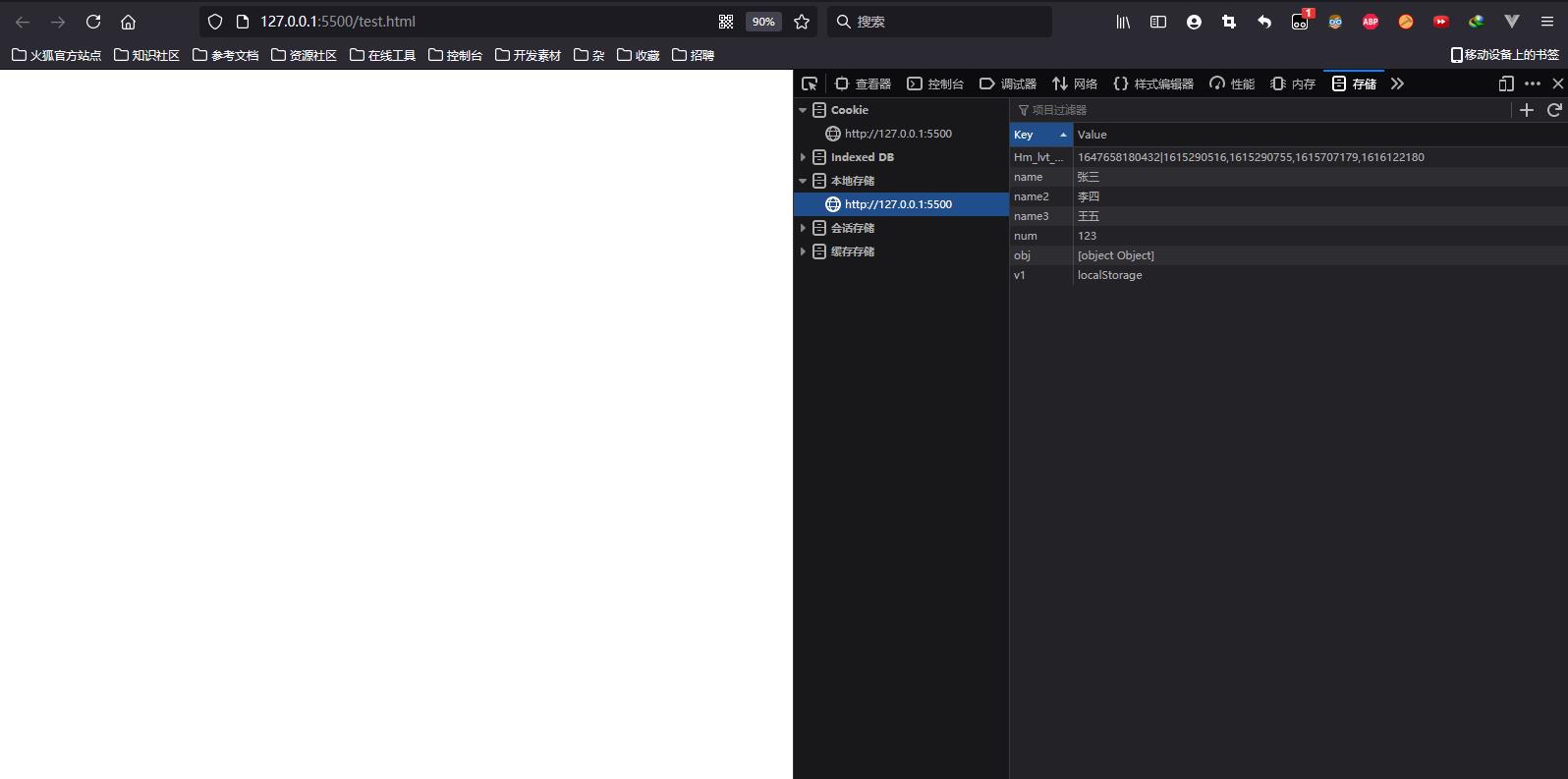
Task: Go back to the previous page
Action: 23,22
